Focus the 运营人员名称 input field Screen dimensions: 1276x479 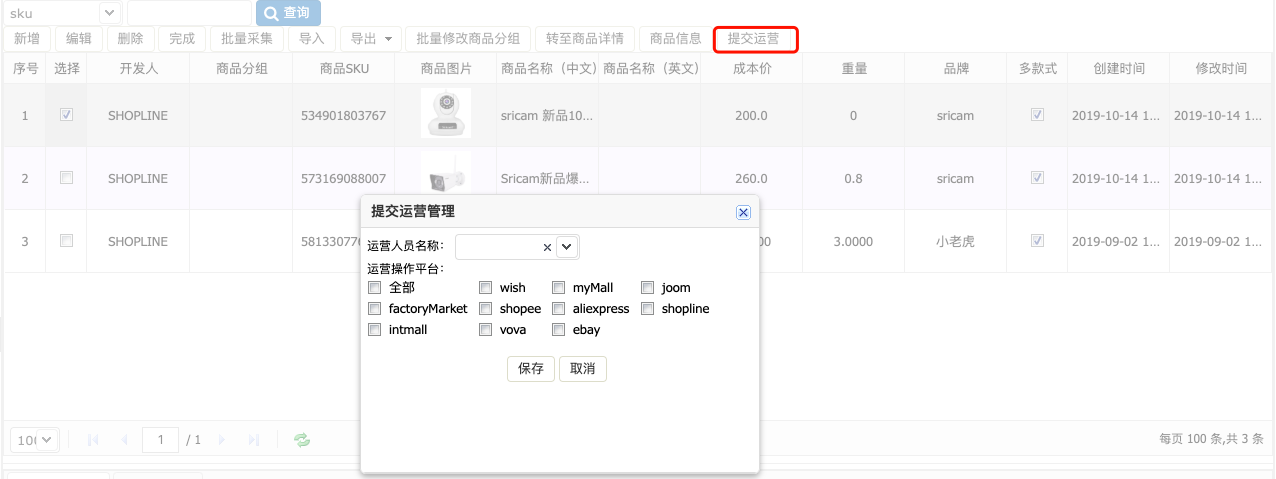point(498,247)
